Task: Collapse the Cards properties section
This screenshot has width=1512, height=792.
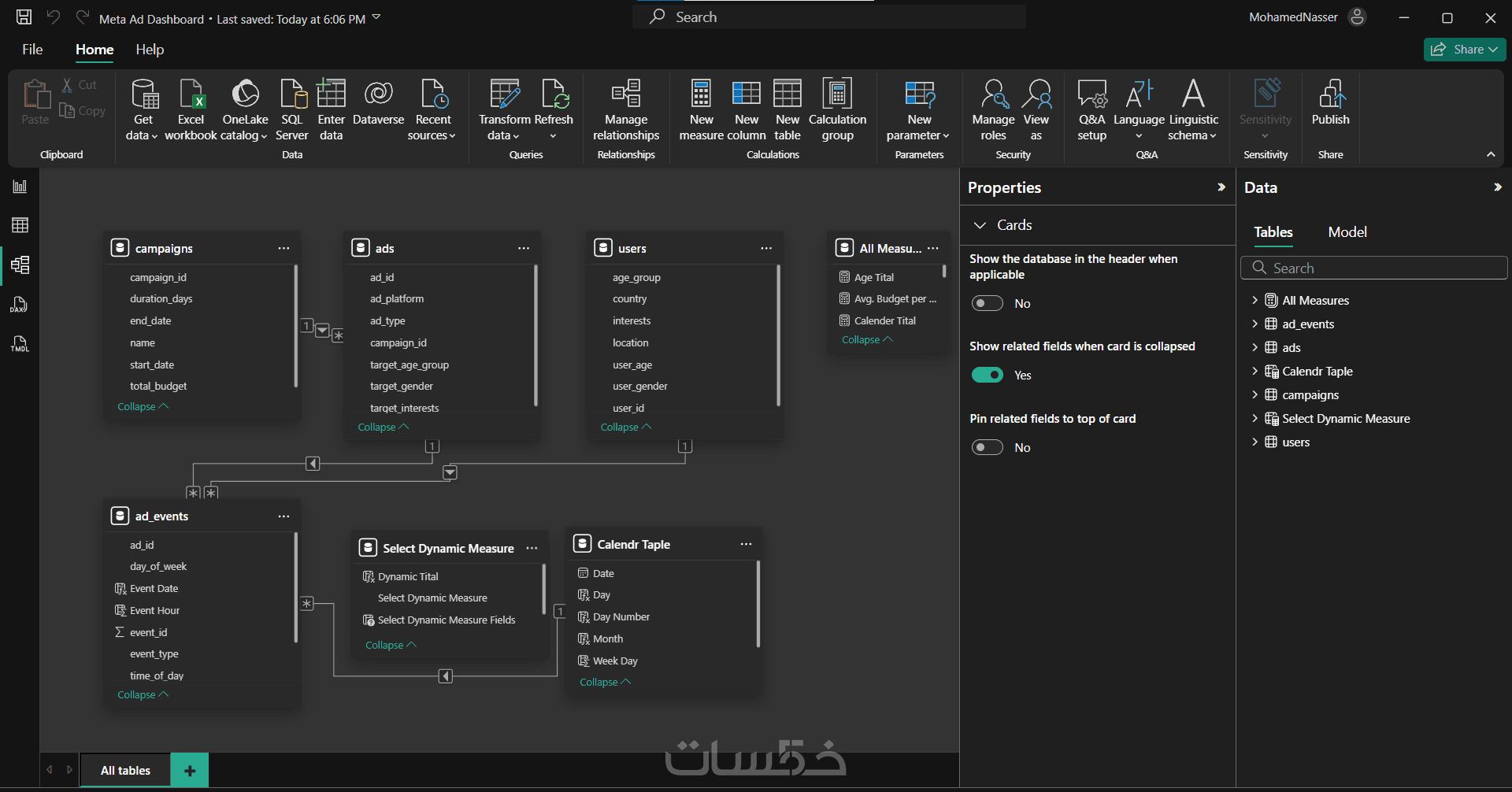Action: [980, 225]
